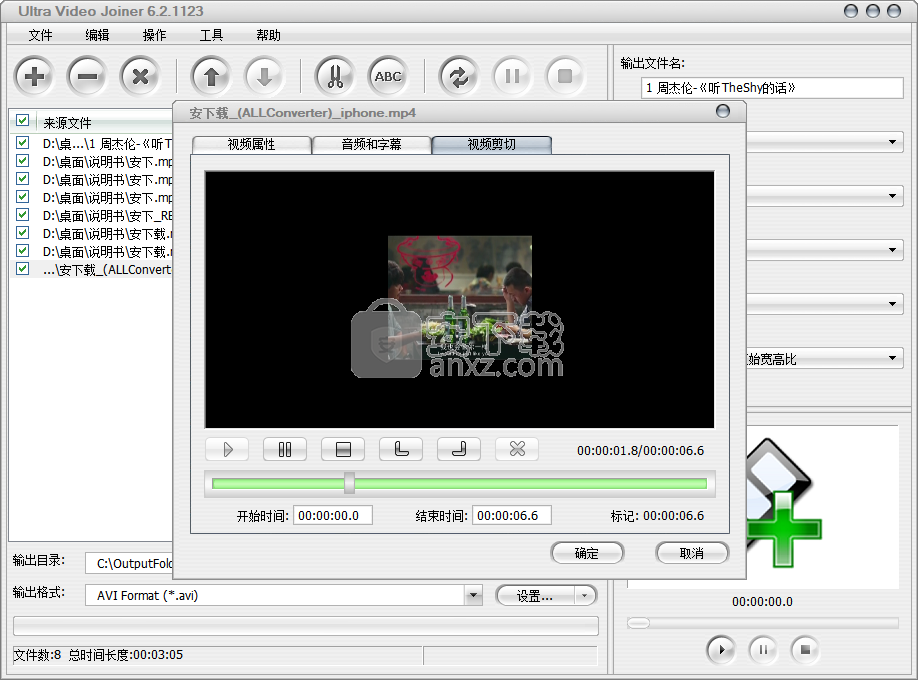This screenshot has width=918, height=680.
Task: Open the 工具 menu
Action: coord(211,35)
